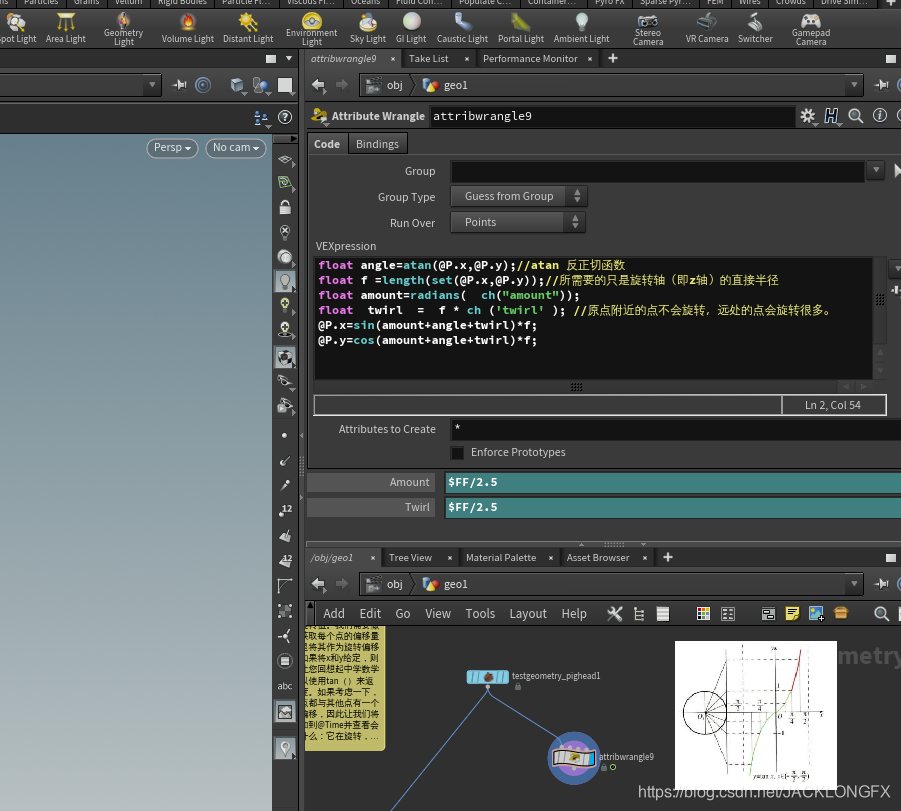Viewport: 901px width, 811px height.
Task: Add an Area Light from the shelf
Action: click(66, 28)
